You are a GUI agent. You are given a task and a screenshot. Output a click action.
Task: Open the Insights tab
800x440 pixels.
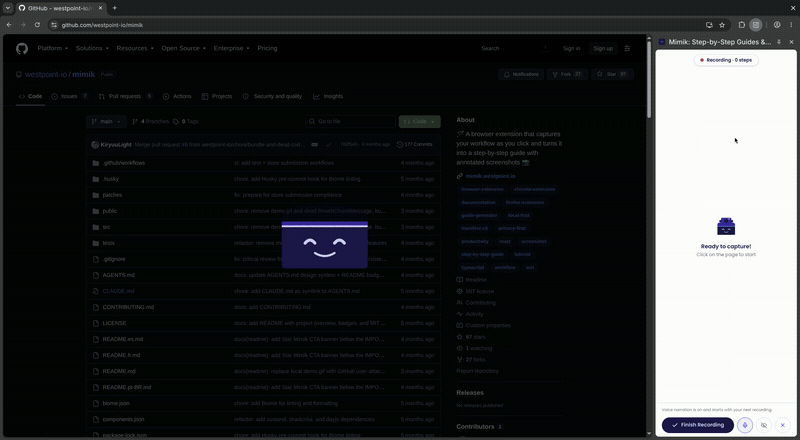[328, 96]
